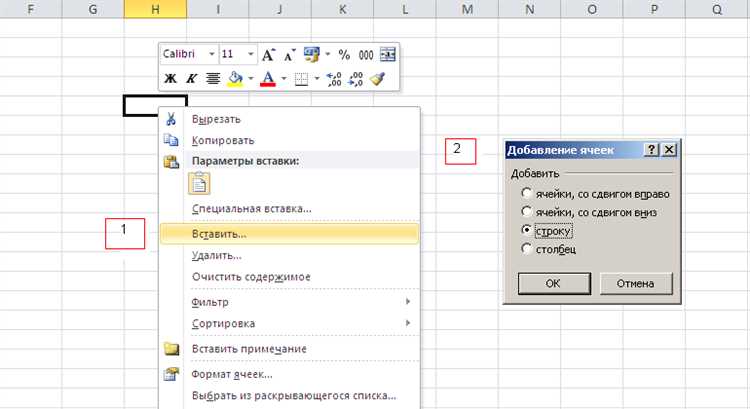750x409 pixels.
Task: Click the paste option clipboard icon
Action: point(199,183)
